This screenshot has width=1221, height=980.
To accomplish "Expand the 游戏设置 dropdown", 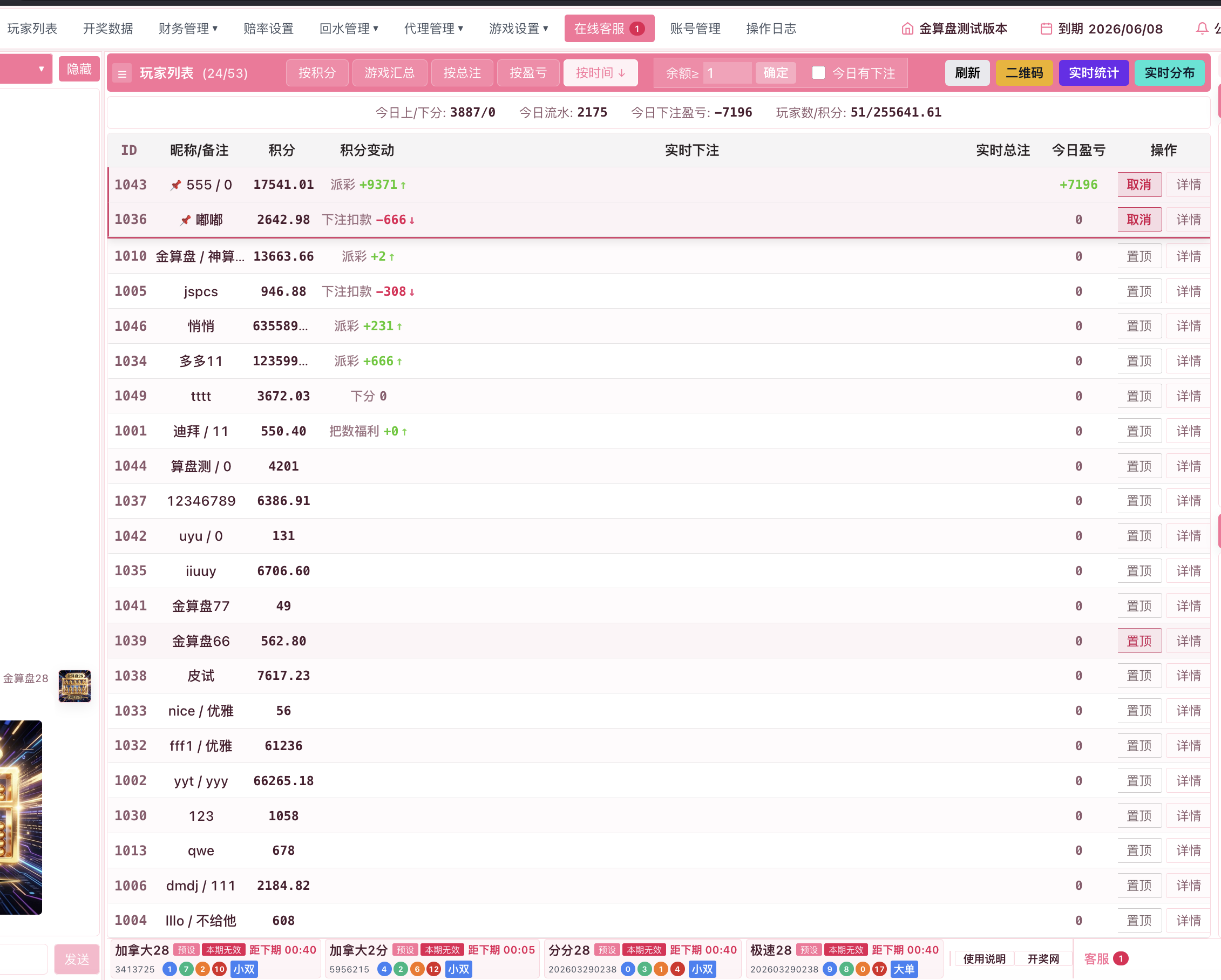I will (x=518, y=28).
